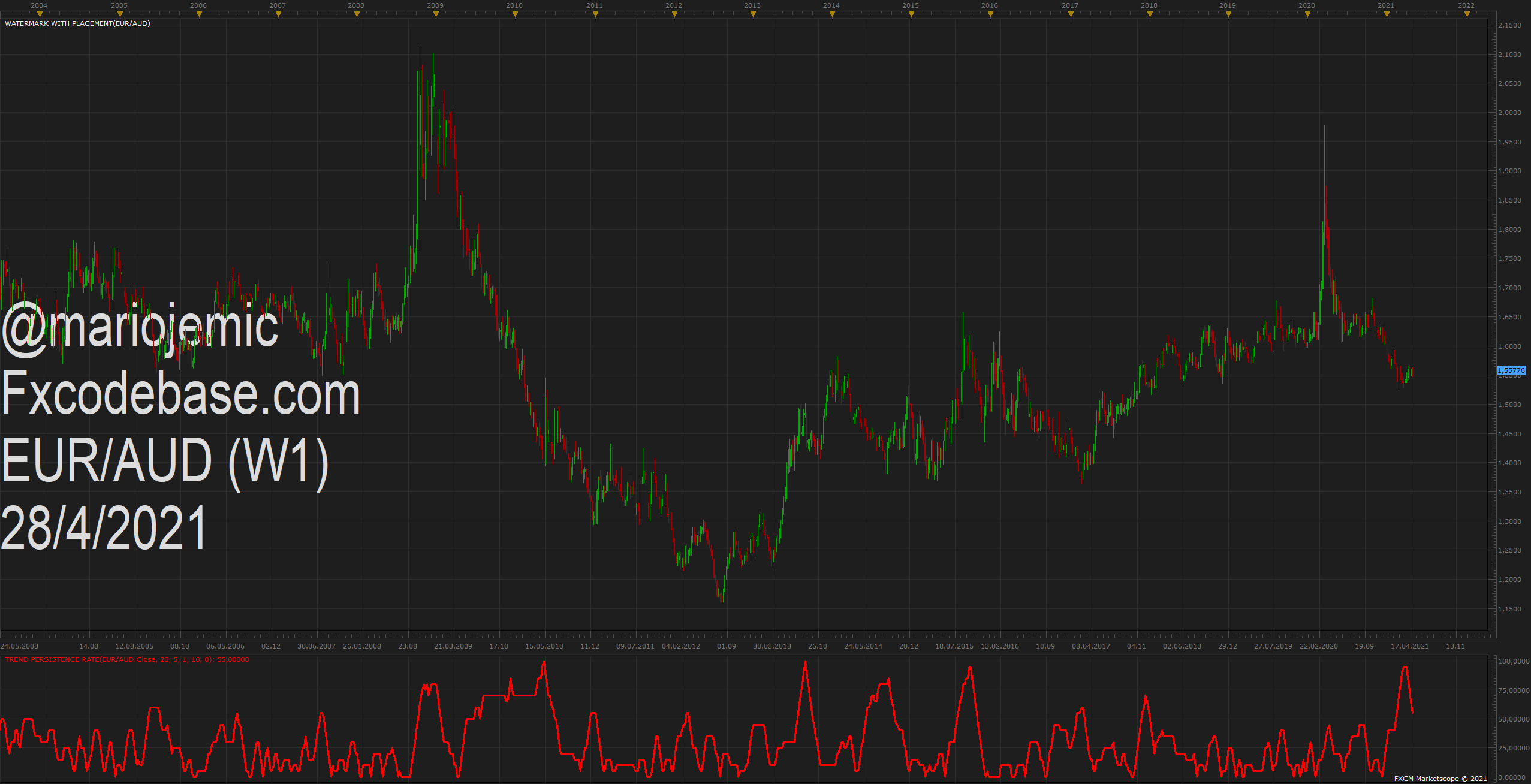
Task: Click the 1,8000 price axis label
Action: pos(1509,230)
